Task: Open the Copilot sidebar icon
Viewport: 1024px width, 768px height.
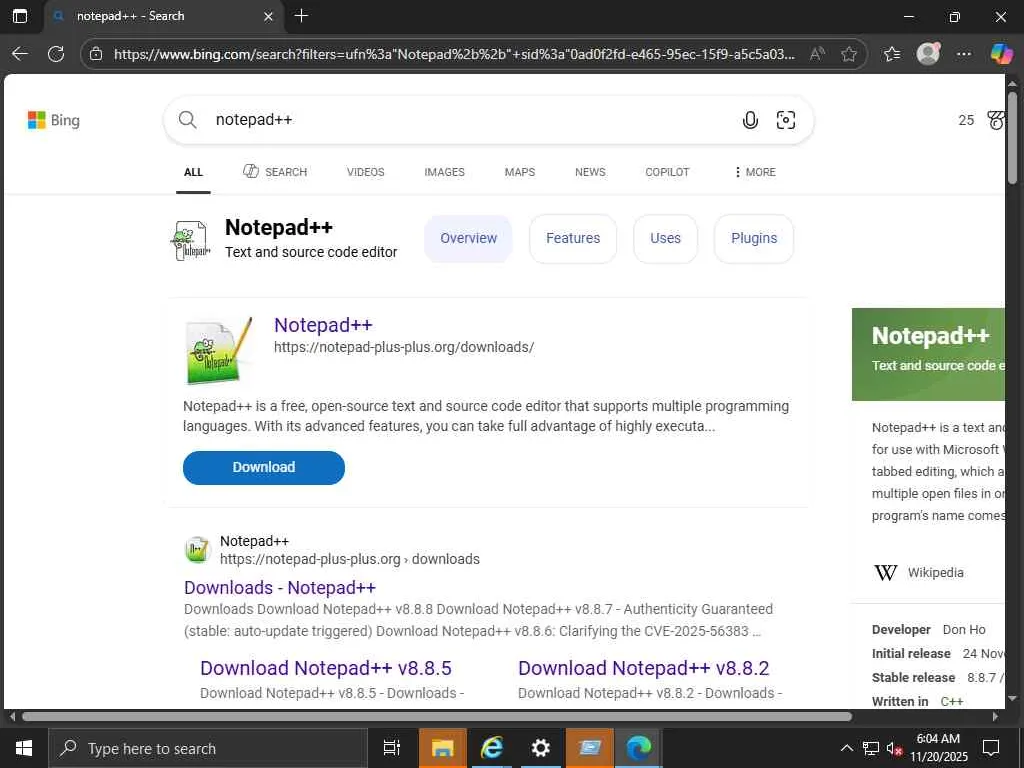Action: coord(1000,54)
